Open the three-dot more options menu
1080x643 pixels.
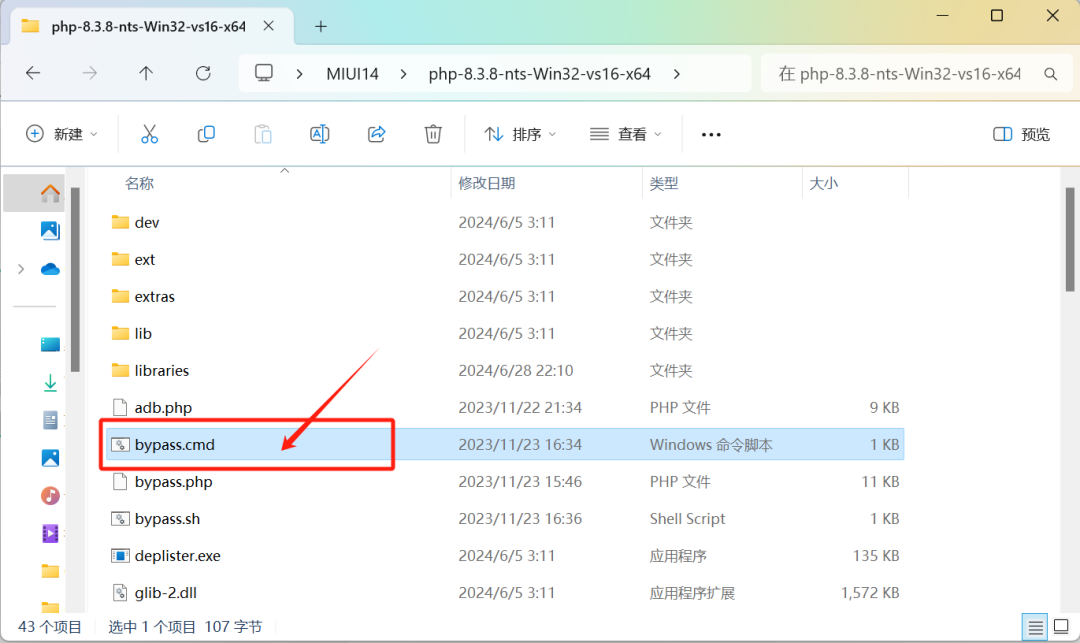pyautogui.click(x=711, y=134)
